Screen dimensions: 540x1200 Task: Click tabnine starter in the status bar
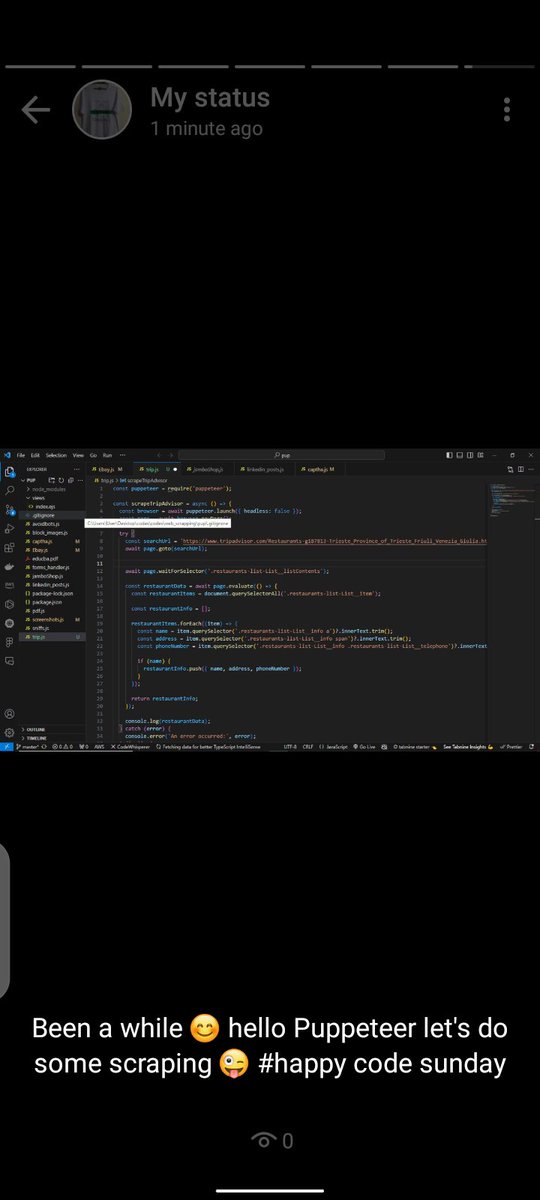pyautogui.click(x=414, y=746)
